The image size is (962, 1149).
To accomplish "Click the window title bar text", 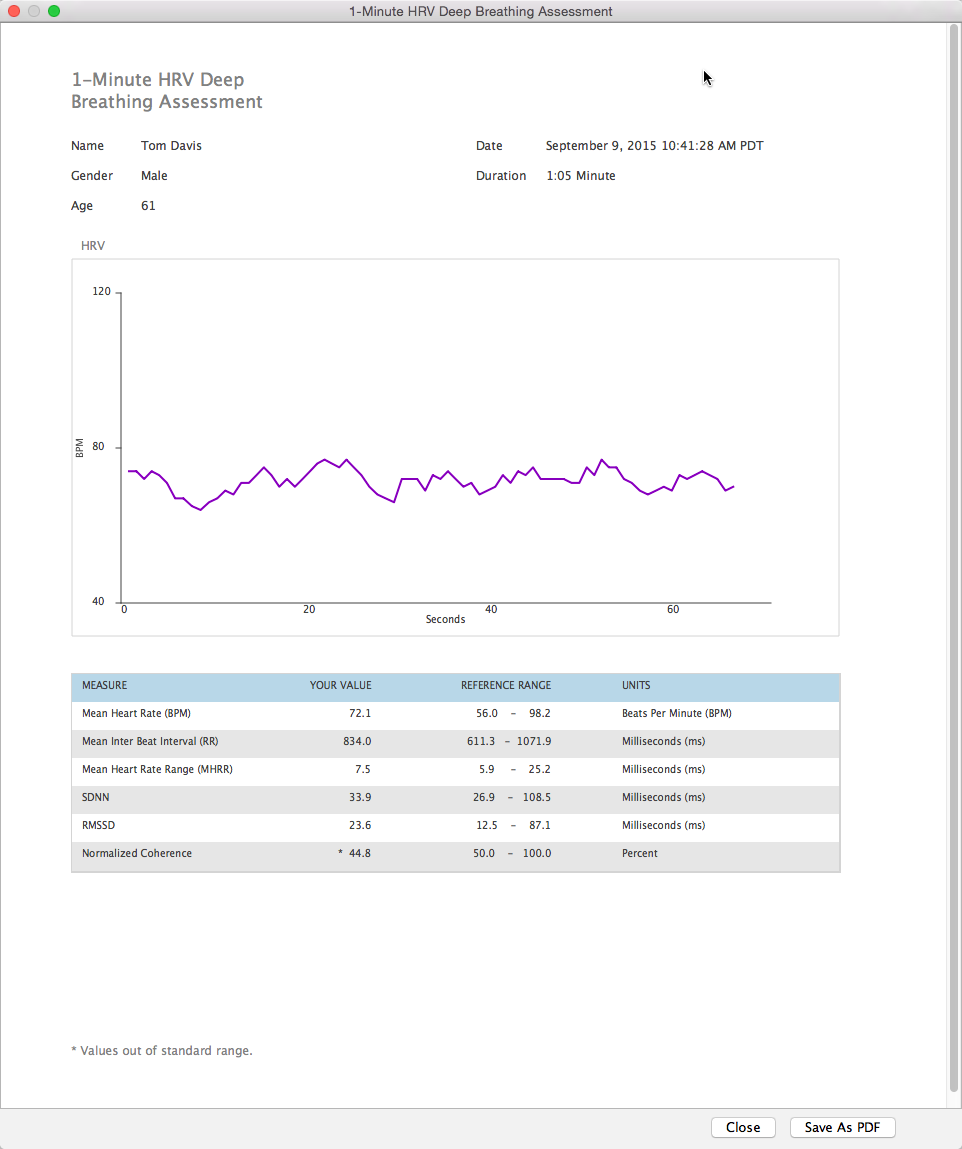I will click(481, 12).
